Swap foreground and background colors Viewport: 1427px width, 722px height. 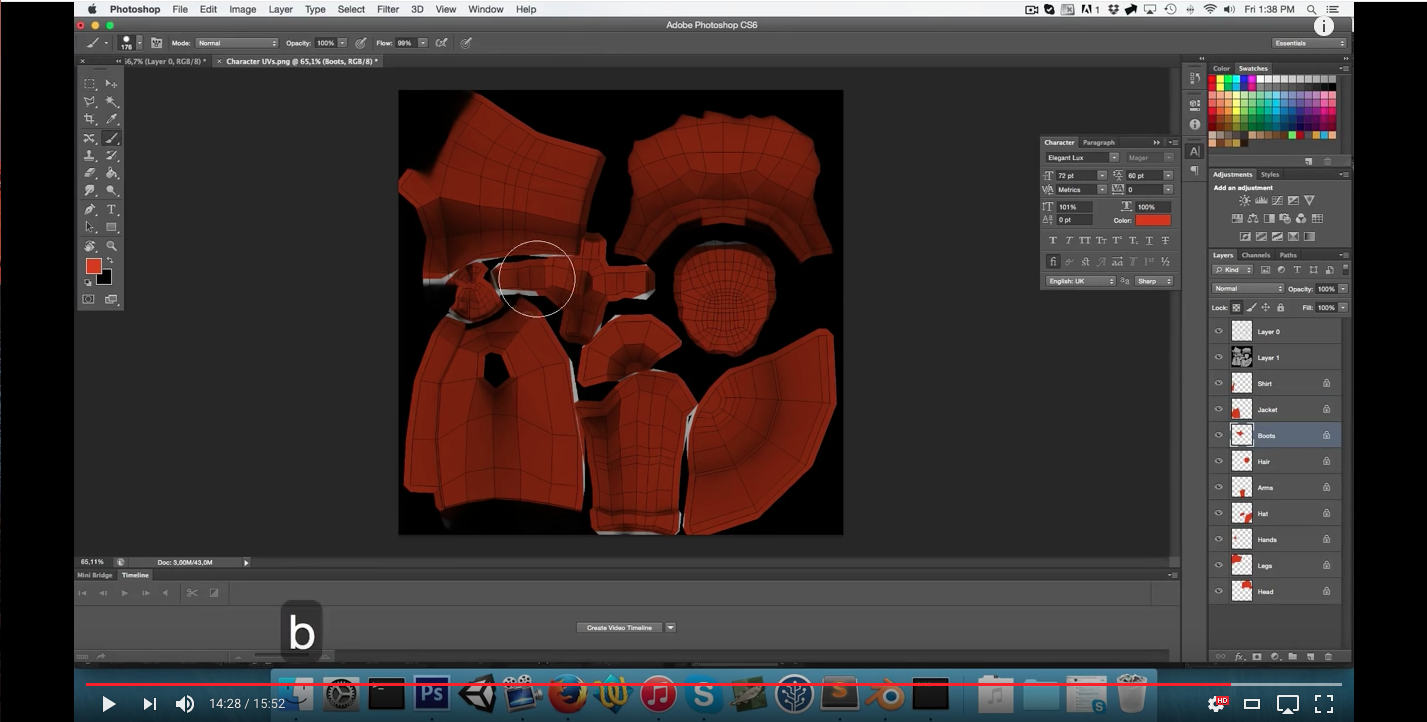click(109, 261)
